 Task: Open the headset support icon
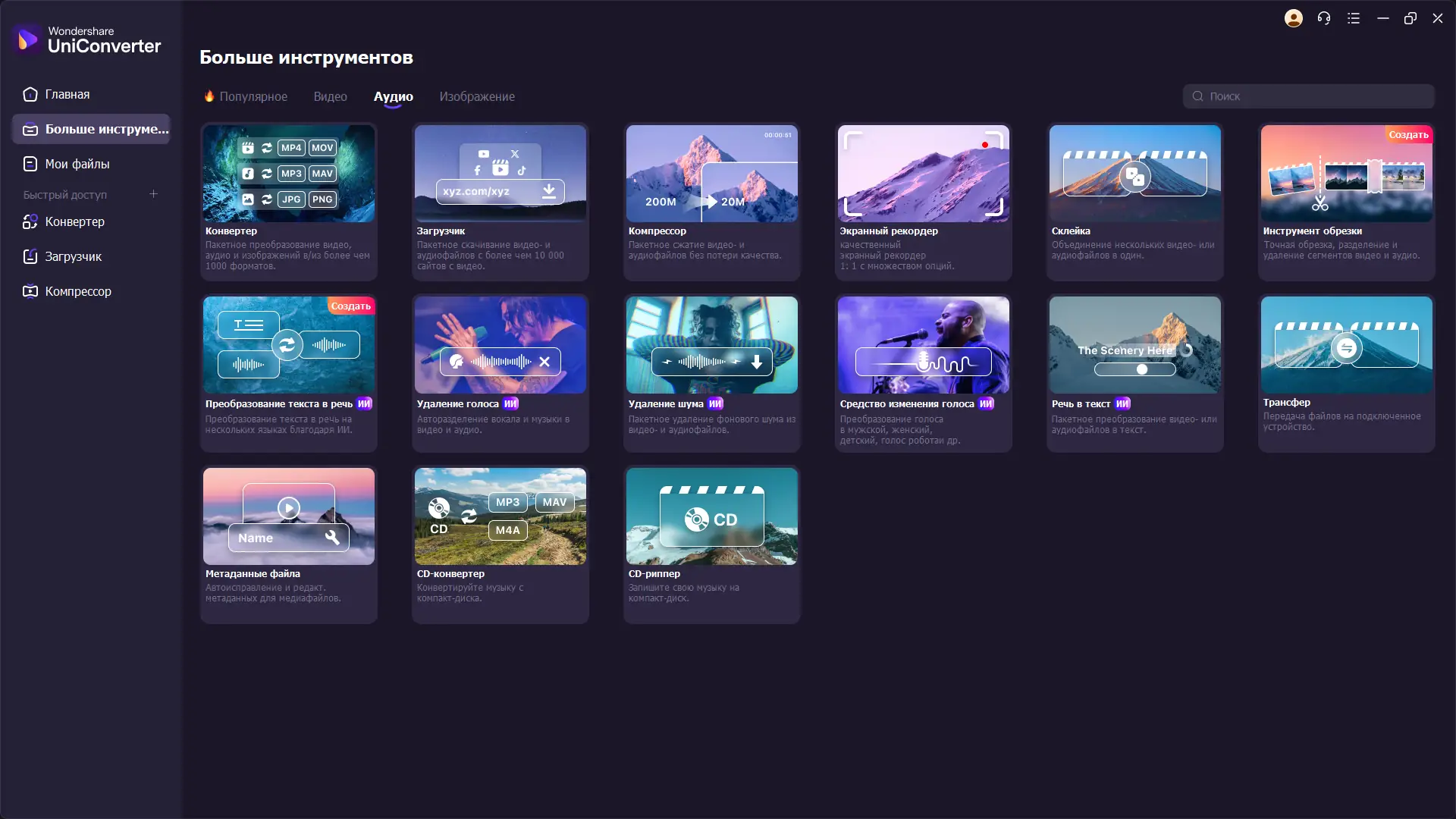1324,18
